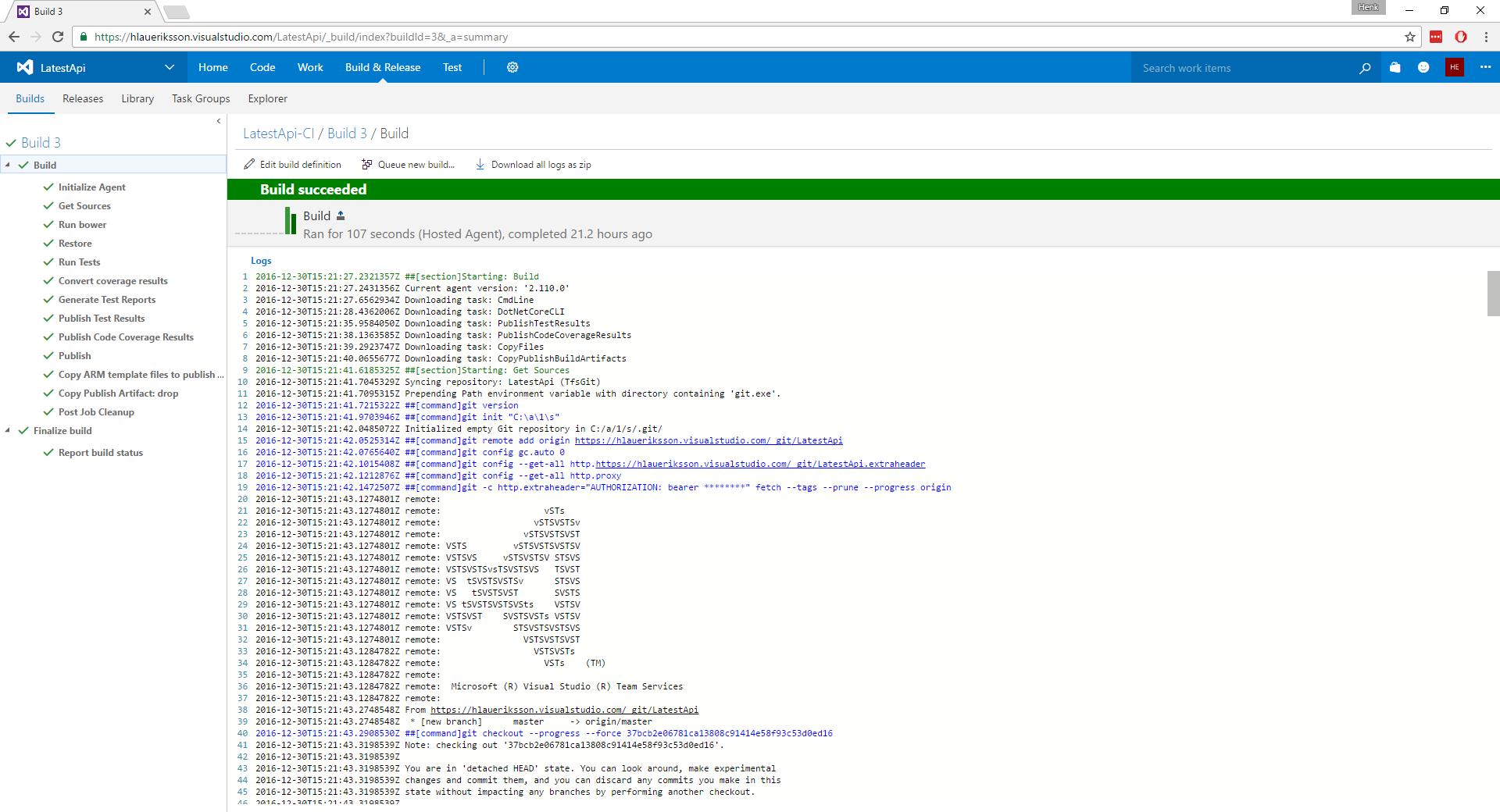Send feedback using the smiley icon
The image size is (1500, 812).
click(1423, 67)
